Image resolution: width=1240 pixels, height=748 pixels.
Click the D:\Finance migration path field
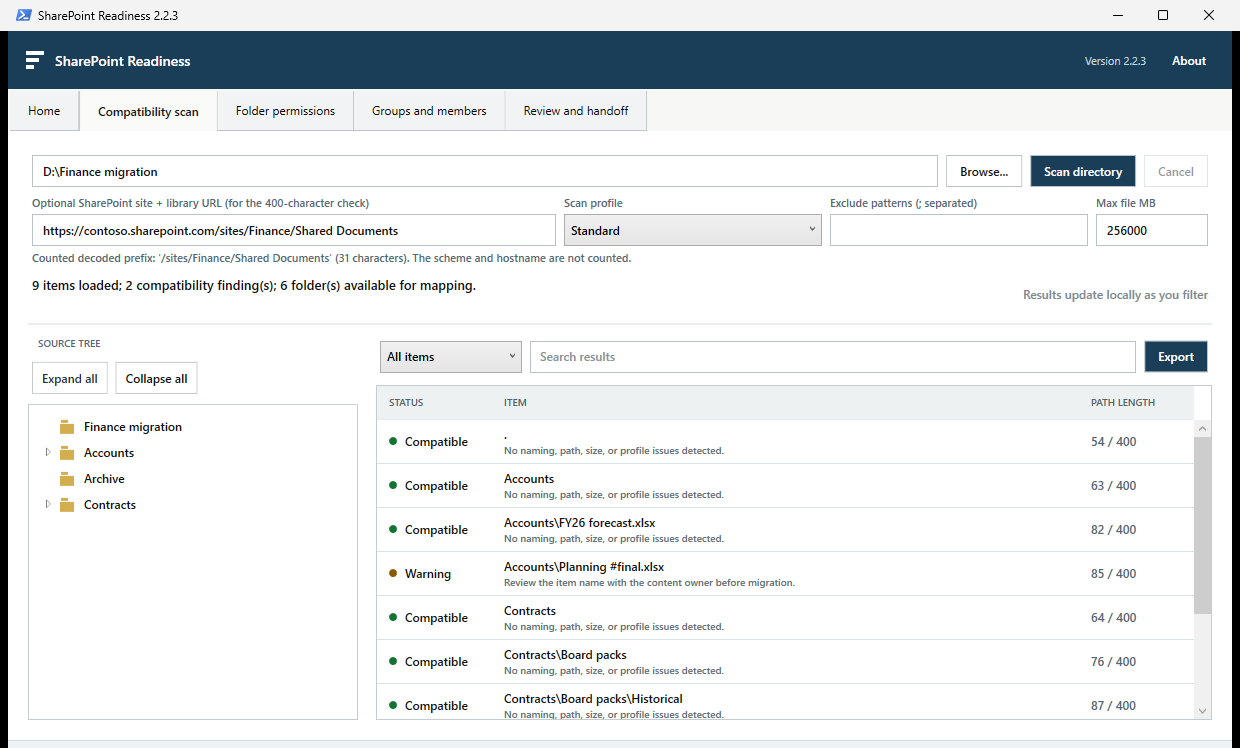pyautogui.click(x=485, y=171)
